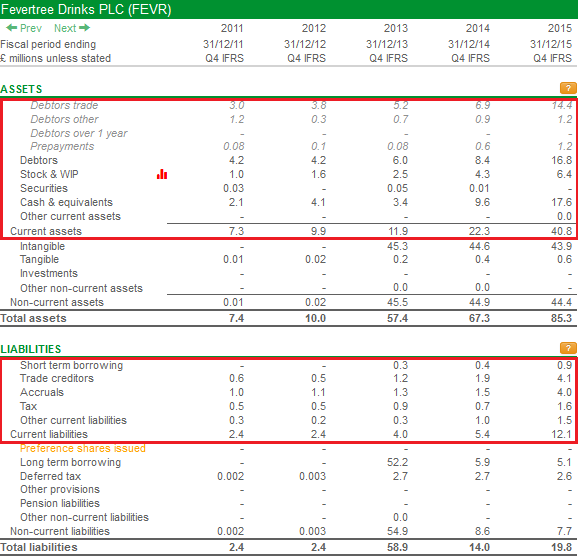
Task: Click the Total liabilities row label
Action: 39,547
